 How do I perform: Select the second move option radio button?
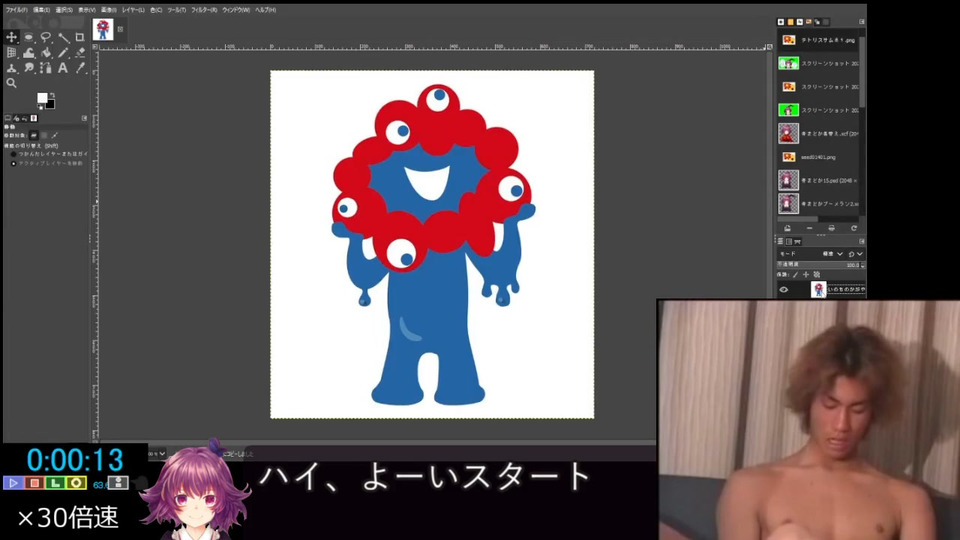point(13,163)
